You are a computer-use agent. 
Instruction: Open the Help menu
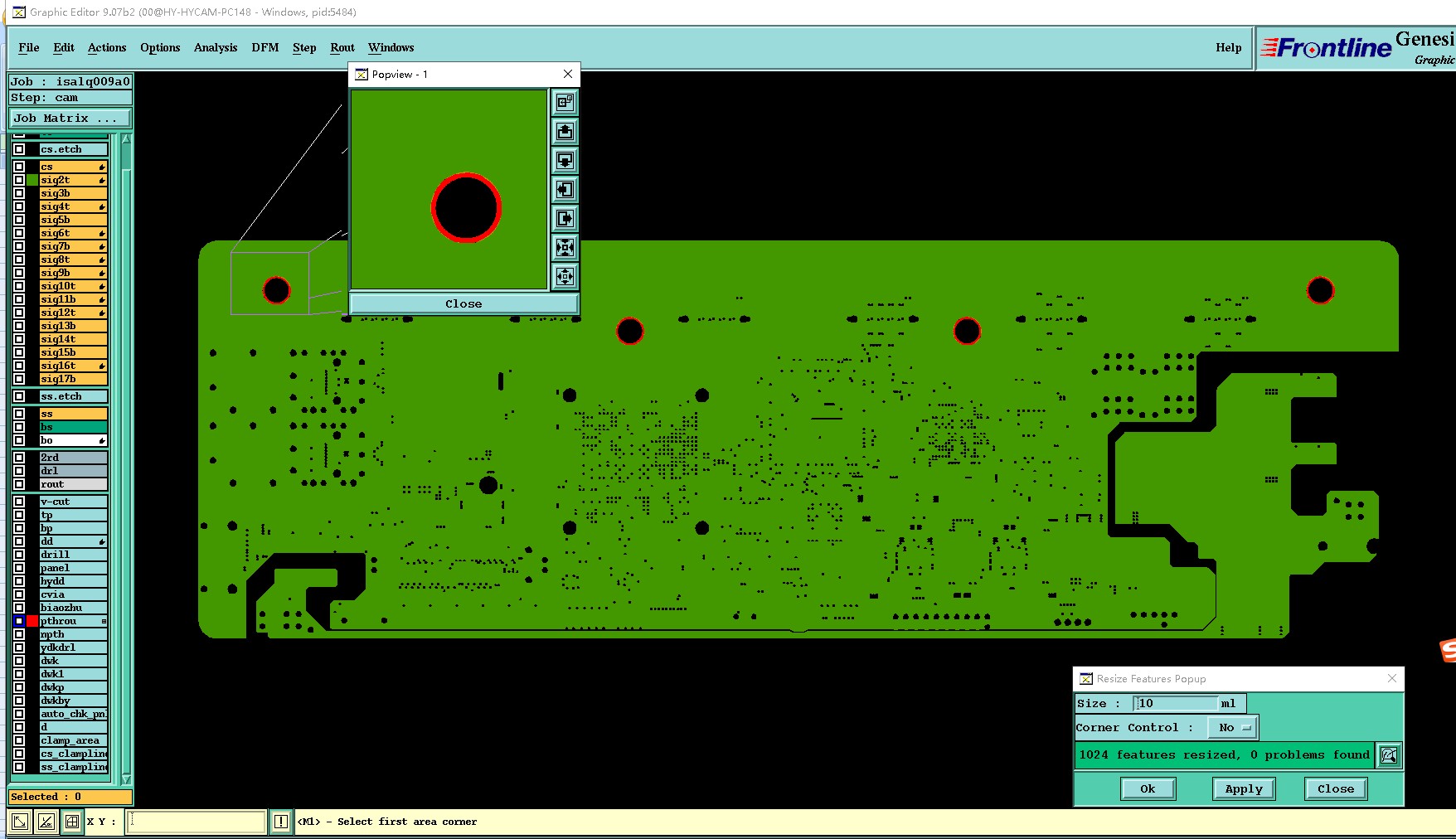pyautogui.click(x=1229, y=47)
